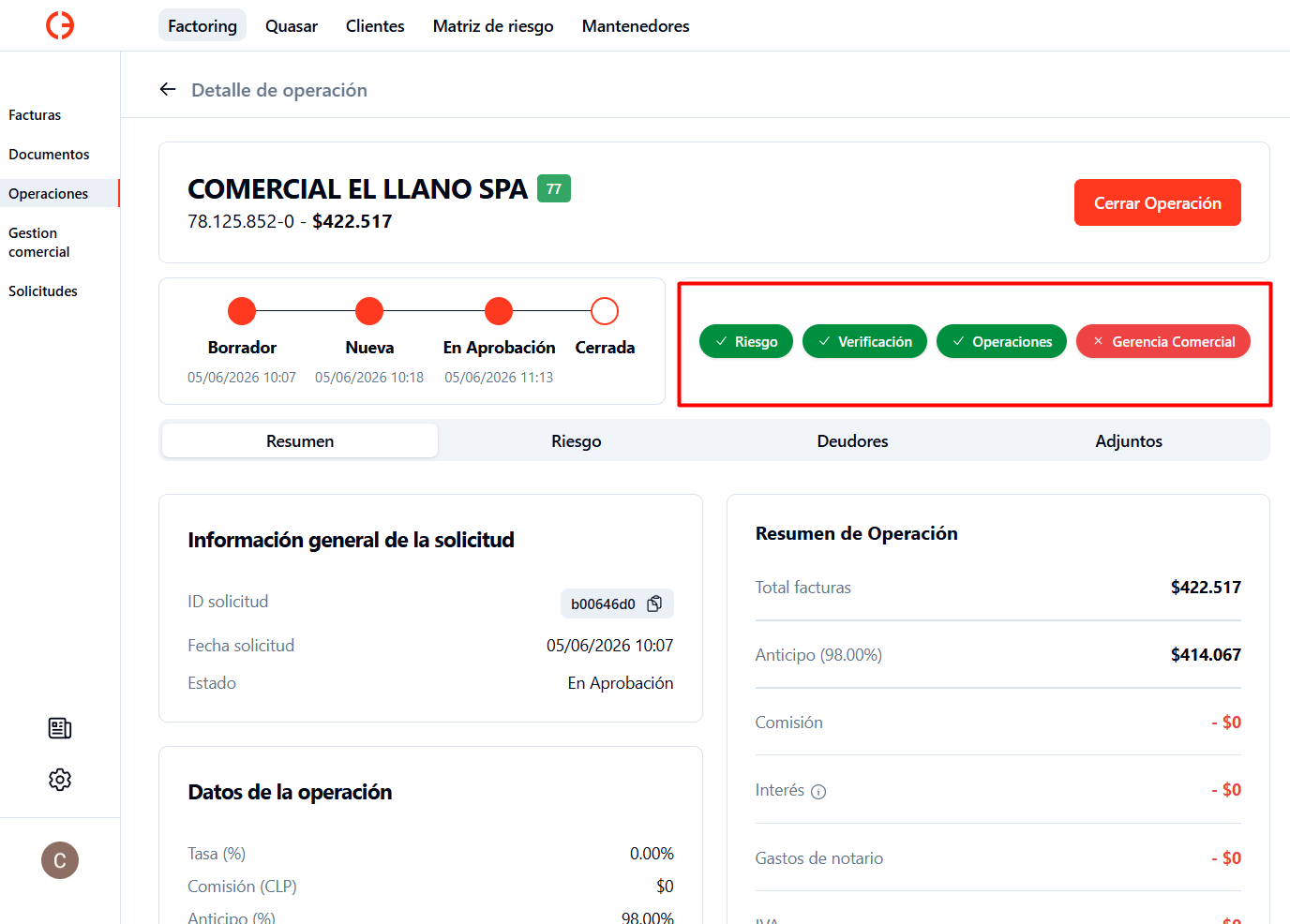1290x924 pixels.
Task: Click the Anticipo value $414.067
Action: point(1206,655)
